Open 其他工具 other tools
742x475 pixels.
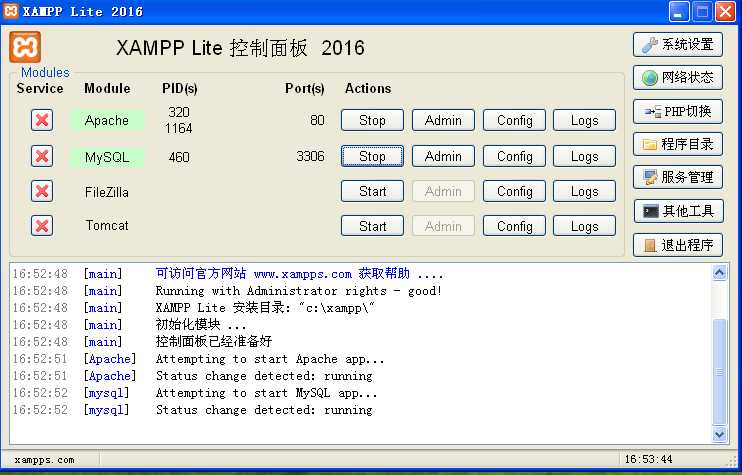coord(679,211)
